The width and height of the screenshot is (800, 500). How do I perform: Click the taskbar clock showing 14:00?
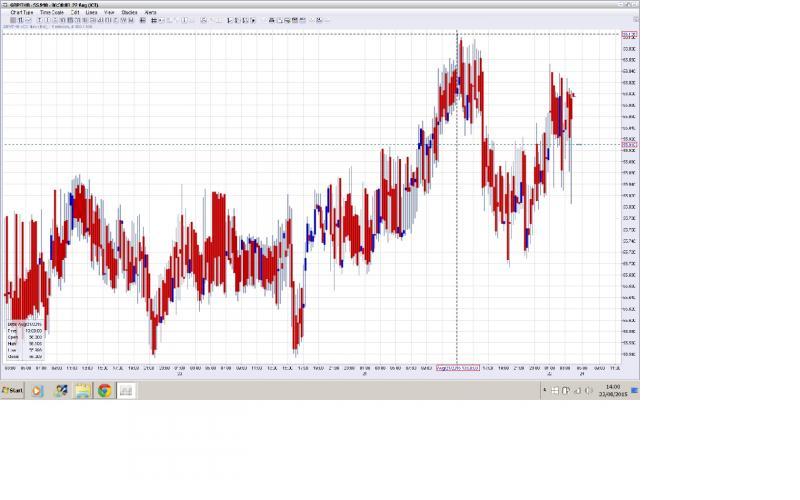(613, 391)
